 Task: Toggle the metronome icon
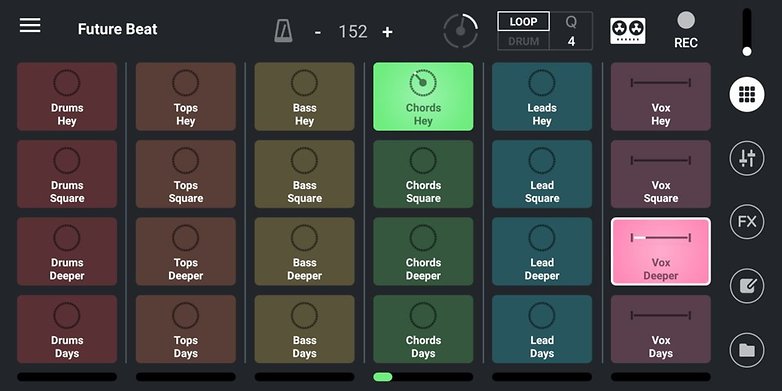[283, 31]
